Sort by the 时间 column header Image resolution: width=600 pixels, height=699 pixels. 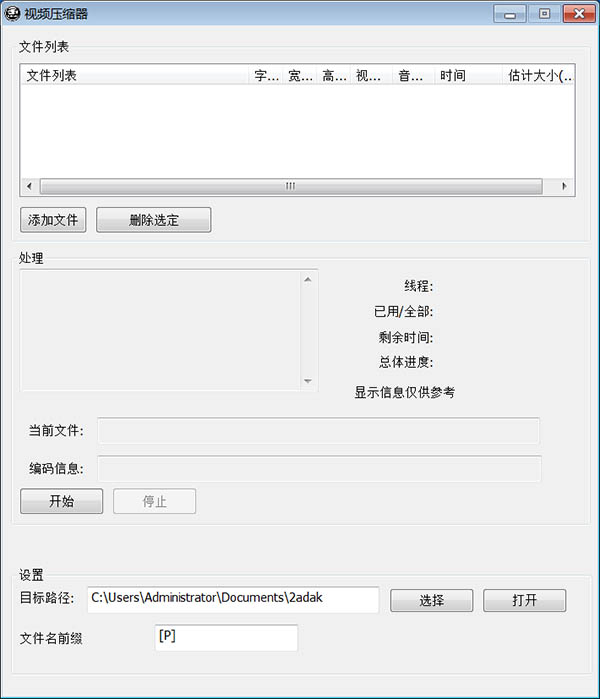(x=468, y=75)
